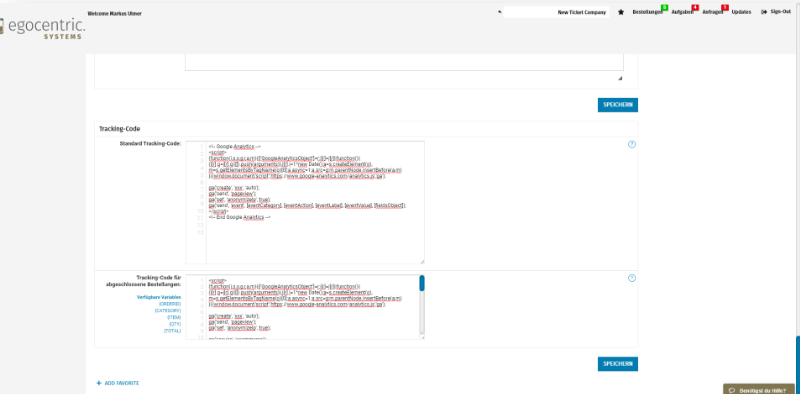Click the resize handle of the top textarea

pos(620,78)
